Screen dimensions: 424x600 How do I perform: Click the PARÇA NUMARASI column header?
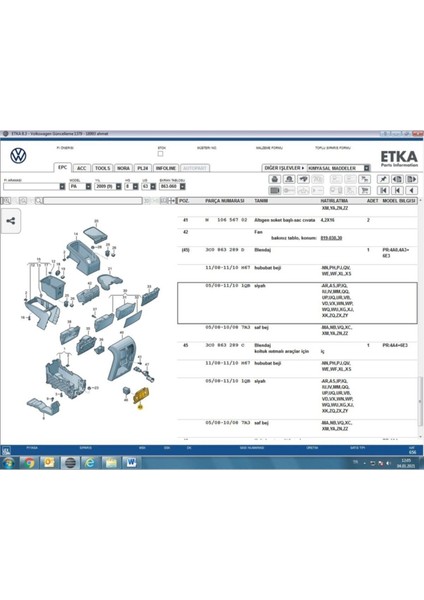[225, 201]
